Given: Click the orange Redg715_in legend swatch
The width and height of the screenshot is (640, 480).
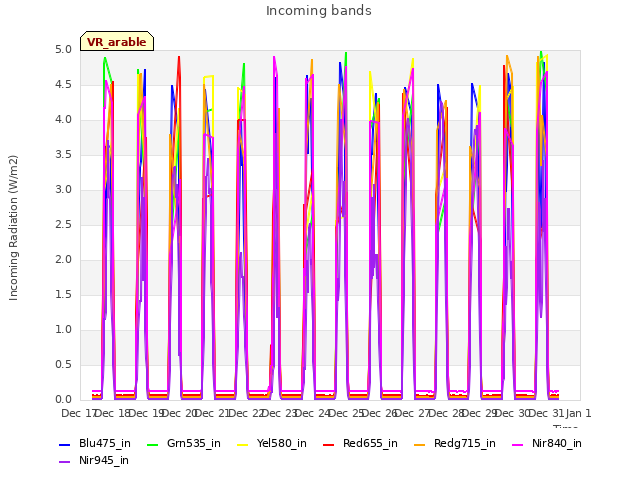Looking at the screenshot, I should [420, 444].
